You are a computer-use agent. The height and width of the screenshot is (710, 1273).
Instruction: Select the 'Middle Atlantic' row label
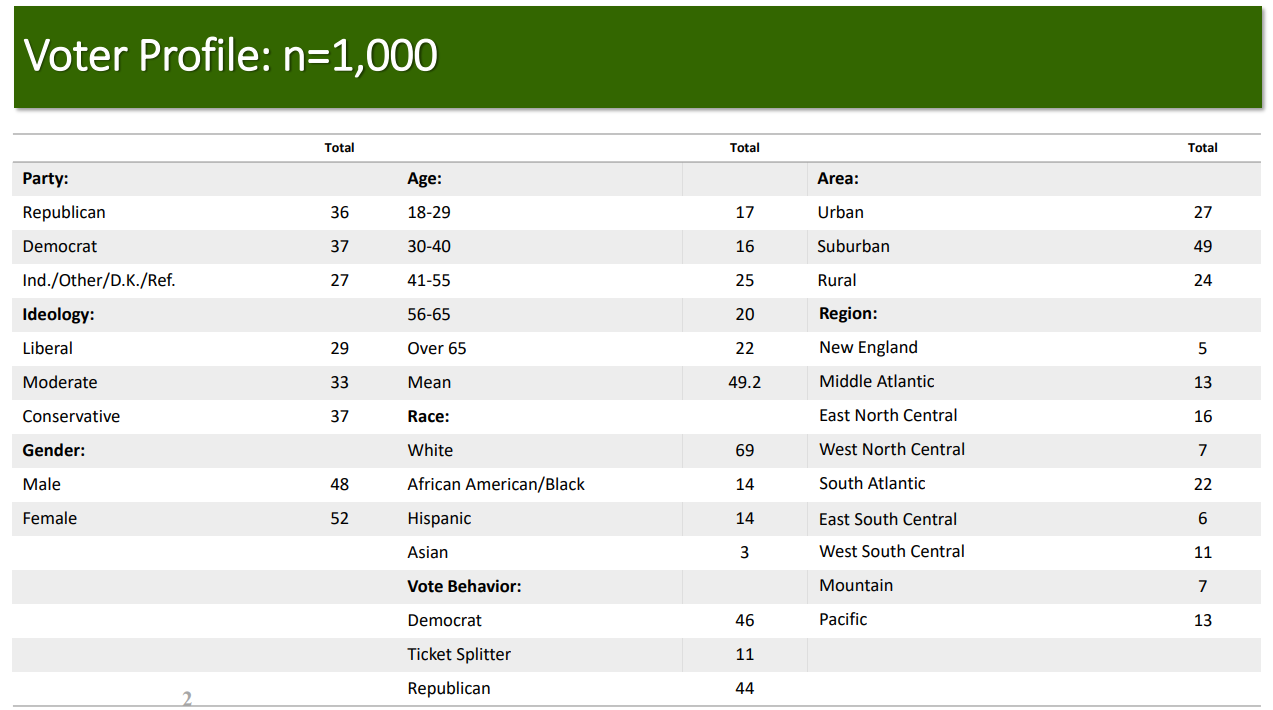877,382
